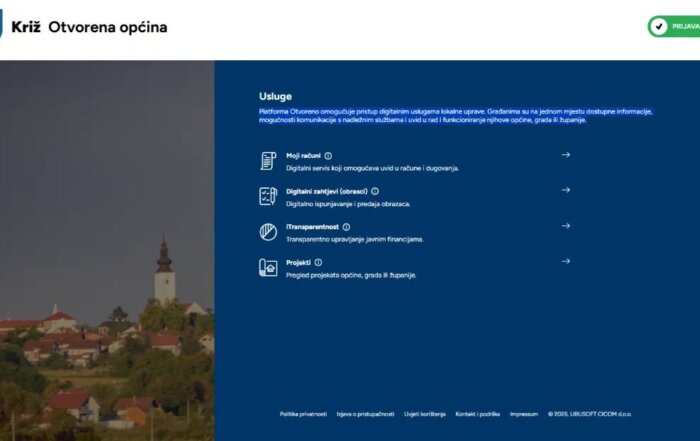The height and width of the screenshot is (441, 700).
Task: Go to Uvjeti korištenja in footer
Action: point(425,414)
